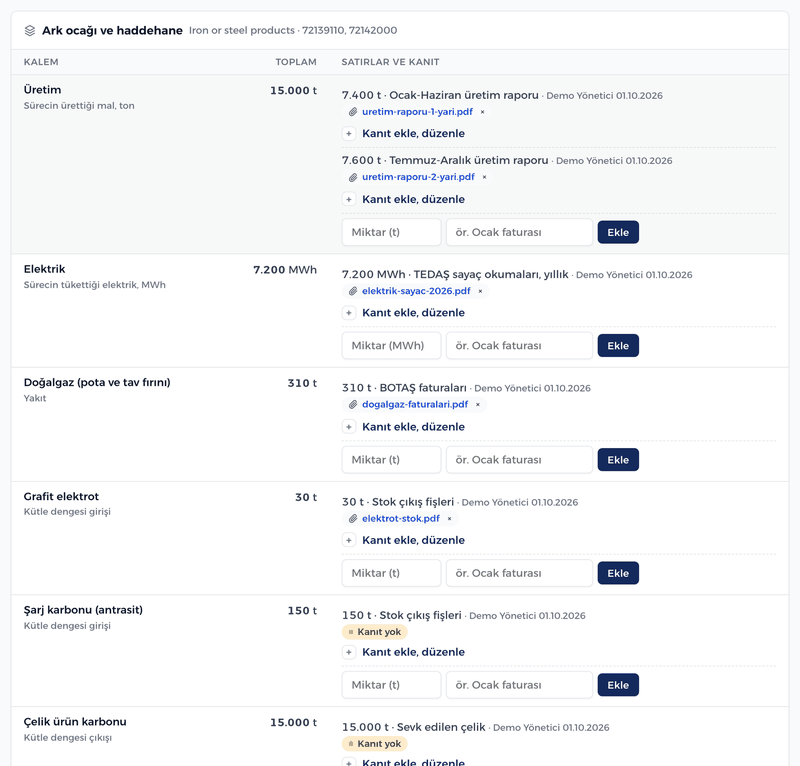Click plus icon in Şarj karbonu (antrasit) row
Image resolution: width=800 pixels, height=766 pixels.
point(349,652)
